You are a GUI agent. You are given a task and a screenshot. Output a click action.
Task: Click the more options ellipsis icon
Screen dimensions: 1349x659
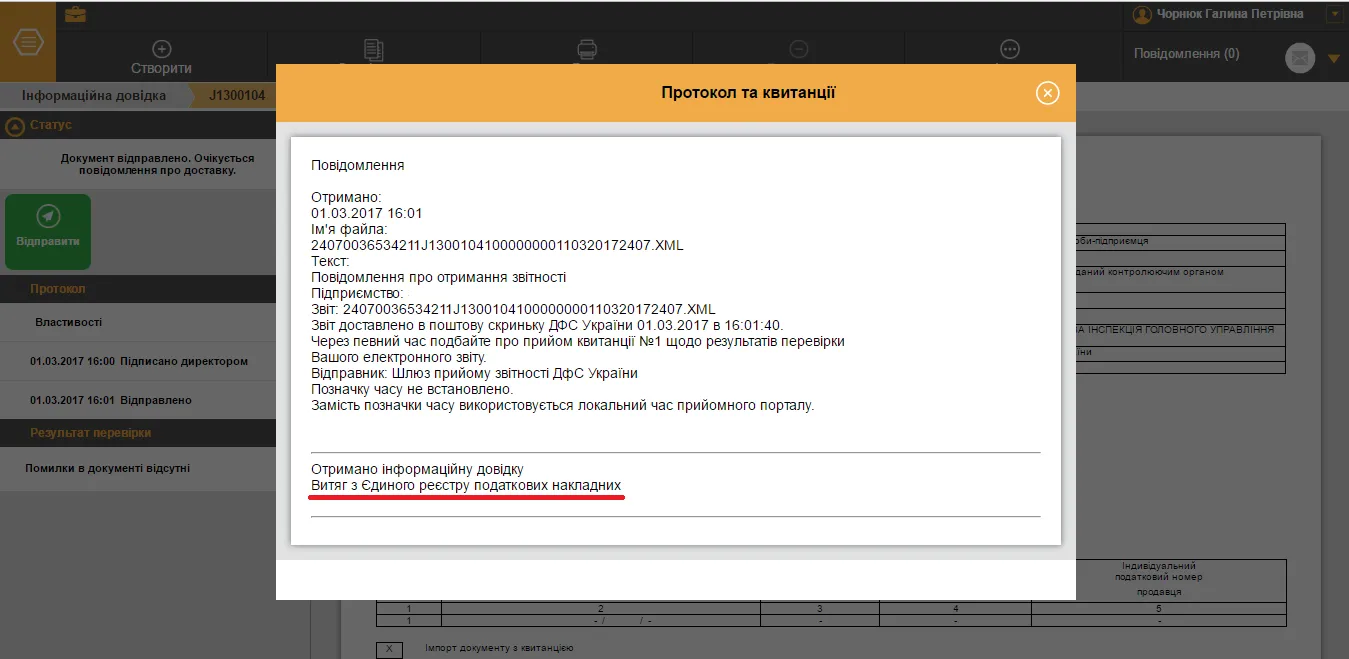click(x=1010, y=49)
